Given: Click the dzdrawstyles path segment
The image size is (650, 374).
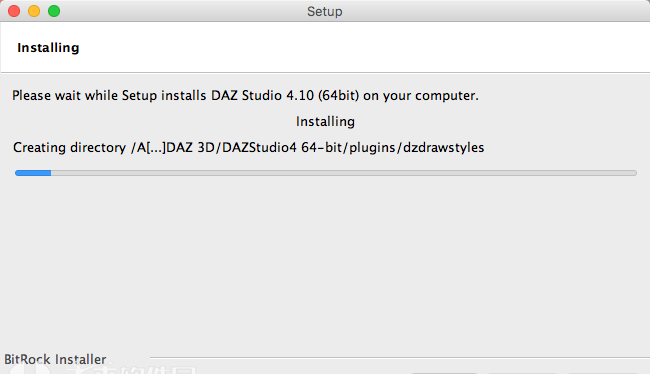Looking at the screenshot, I should [444, 148].
